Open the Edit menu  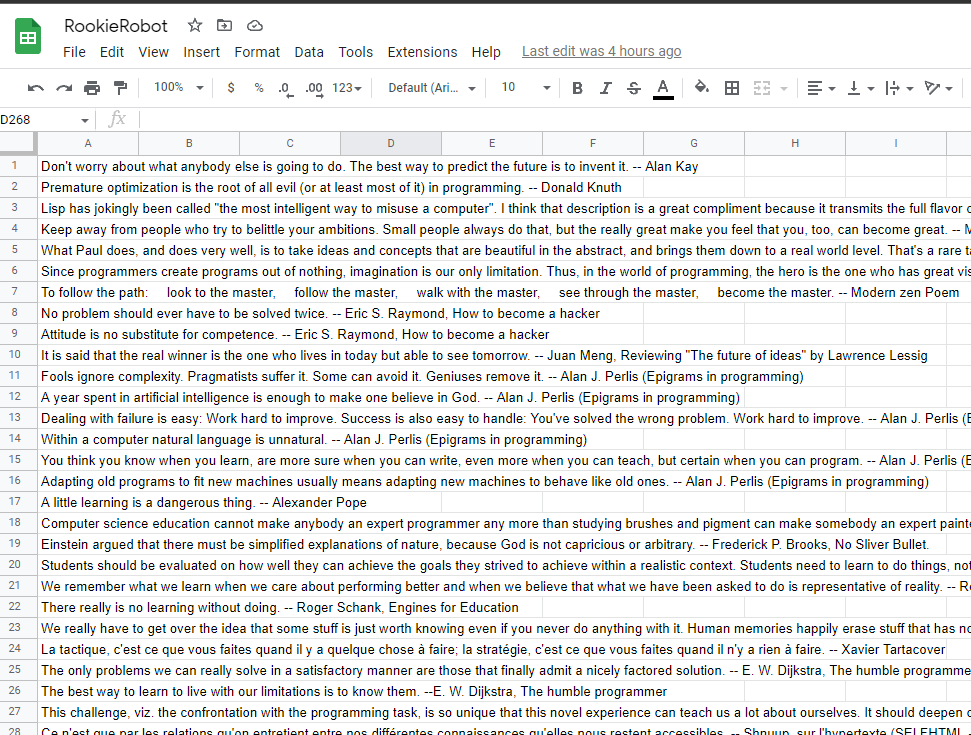112,52
